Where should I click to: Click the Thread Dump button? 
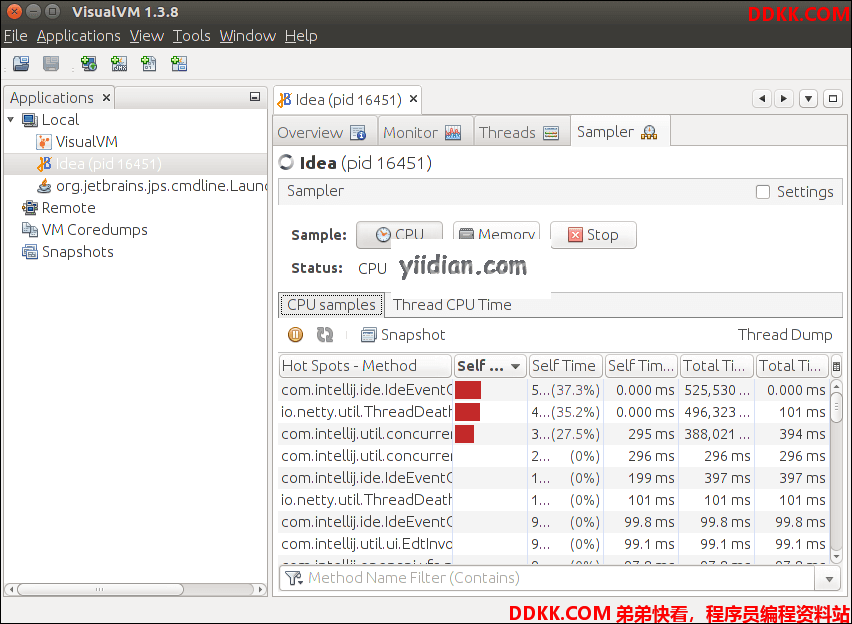point(785,335)
